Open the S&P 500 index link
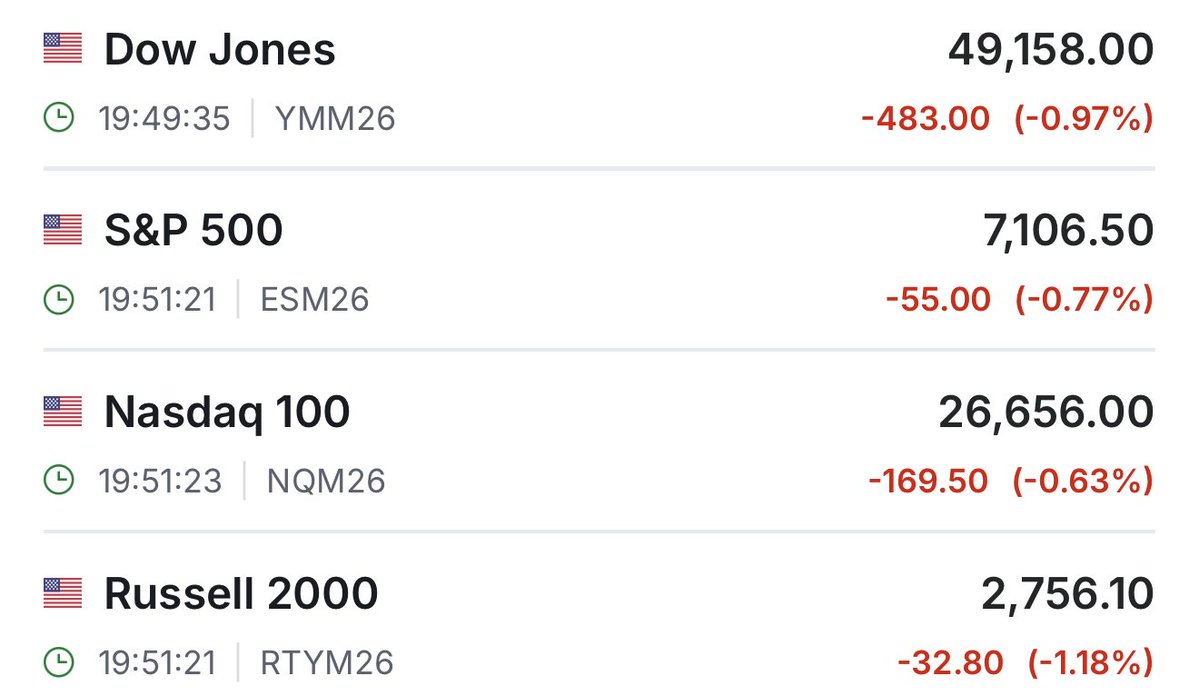Image resolution: width=1199 pixels, height=696 pixels. point(193,231)
